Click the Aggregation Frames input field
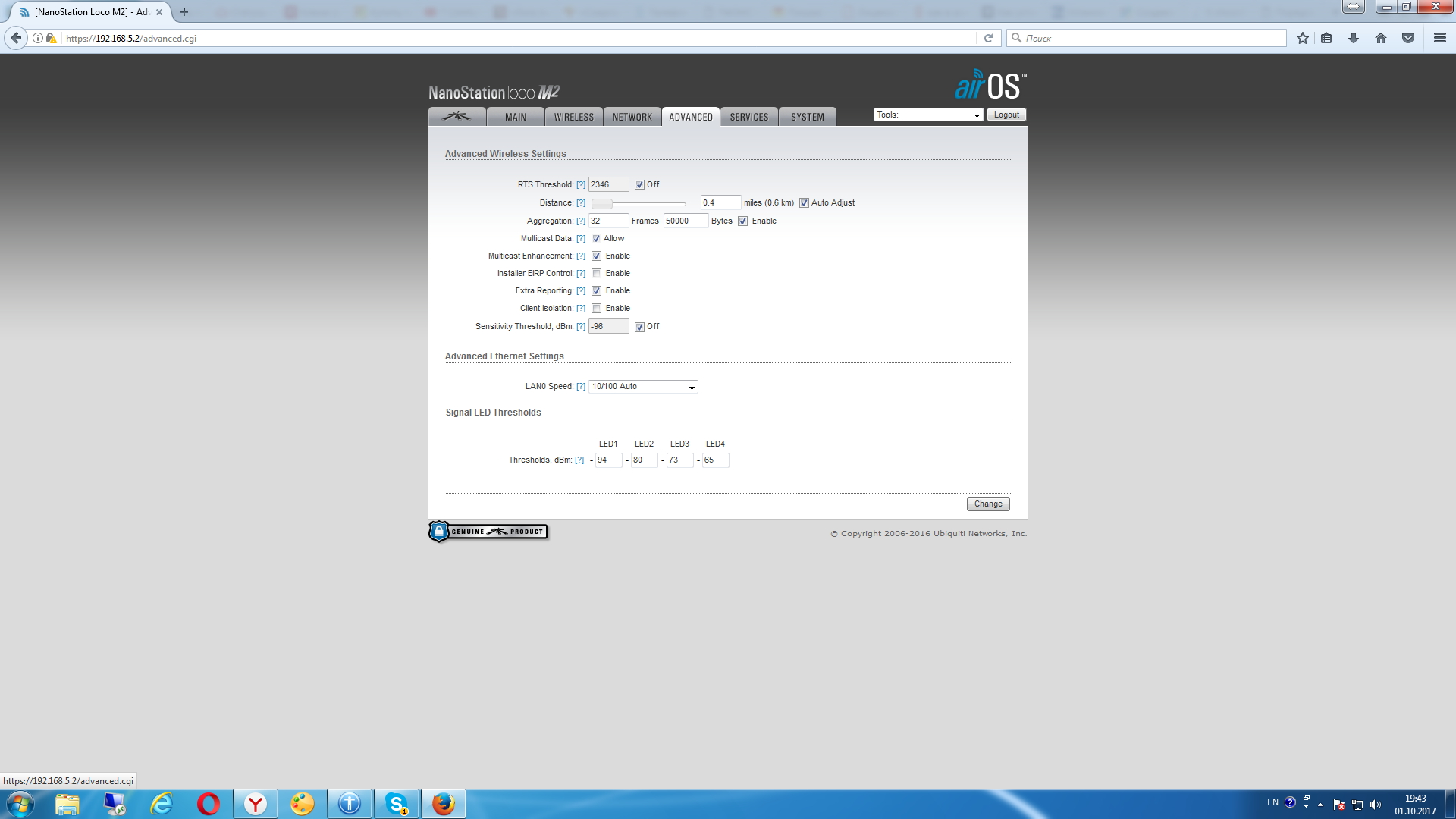1456x819 pixels. tap(608, 221)
